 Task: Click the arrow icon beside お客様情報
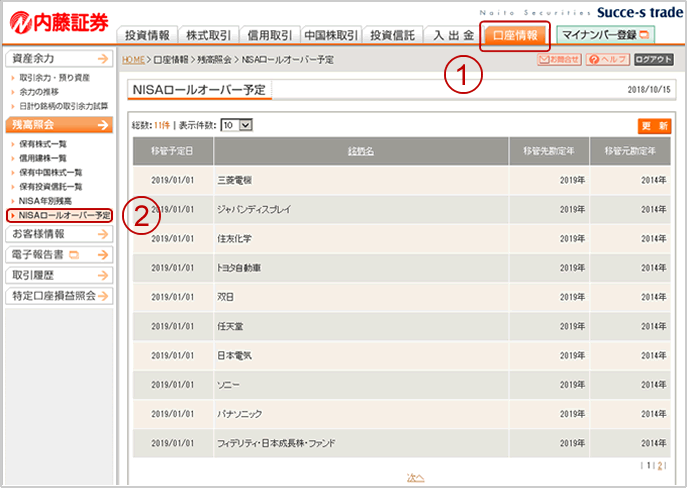97,234
